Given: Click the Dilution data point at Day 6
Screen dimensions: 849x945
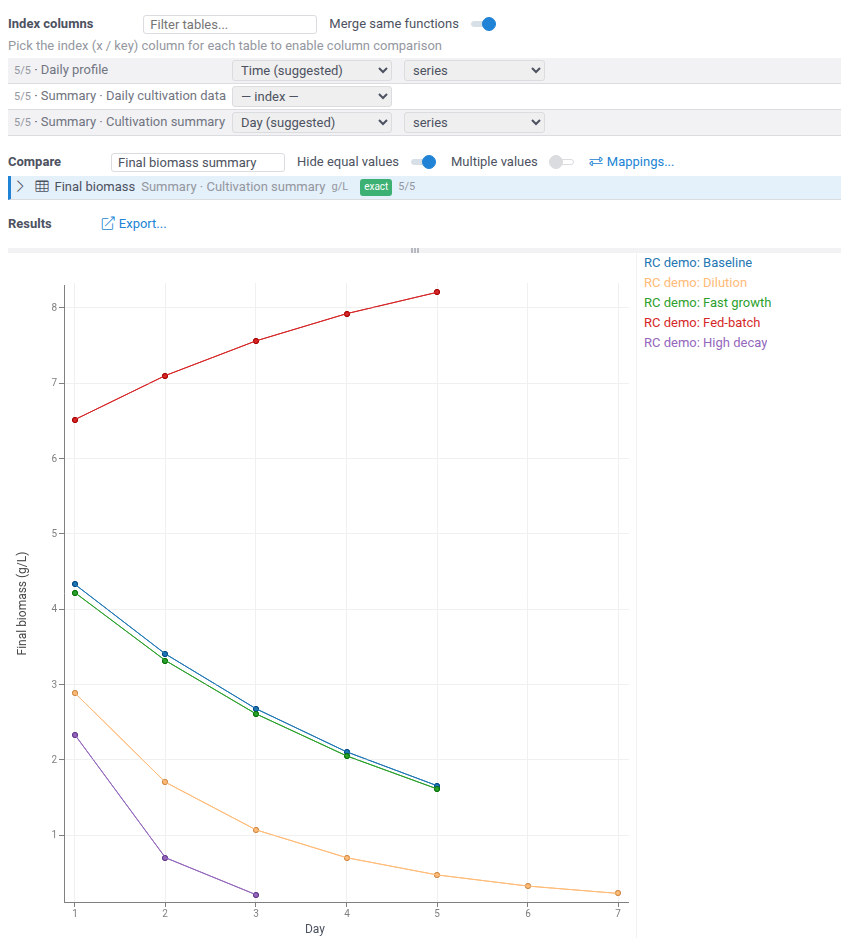Looking at the screenshot, I should pos(528,886).
